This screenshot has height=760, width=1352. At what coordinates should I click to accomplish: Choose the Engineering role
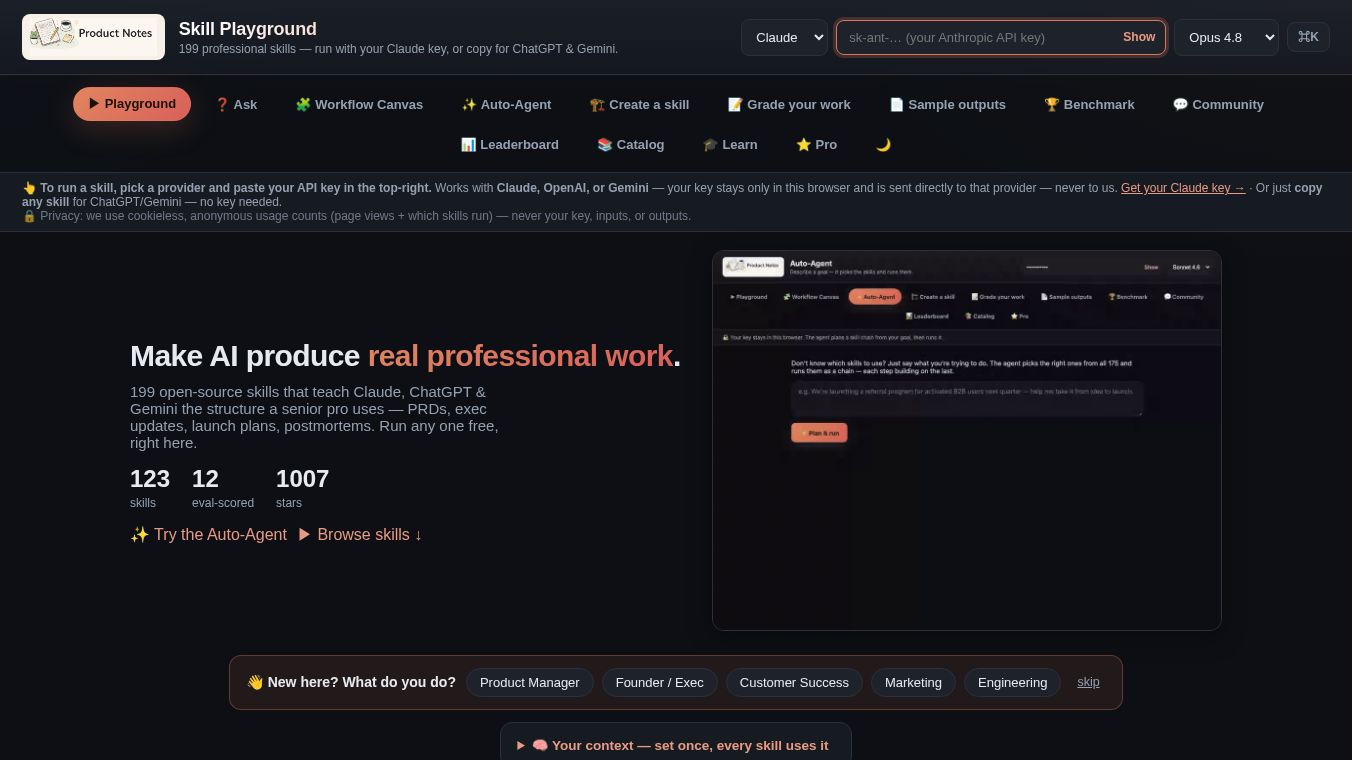(x=1012, y=682)
